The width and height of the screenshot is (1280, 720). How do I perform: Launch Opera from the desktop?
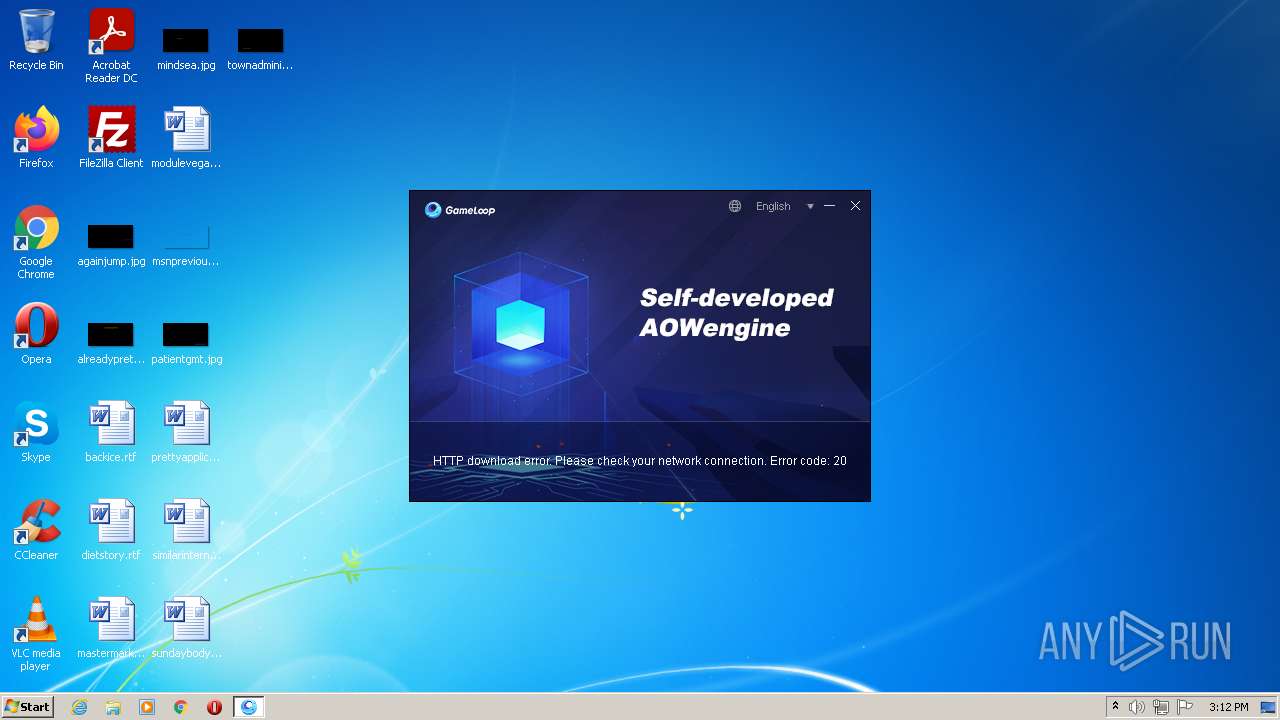(x=36, y=334)
